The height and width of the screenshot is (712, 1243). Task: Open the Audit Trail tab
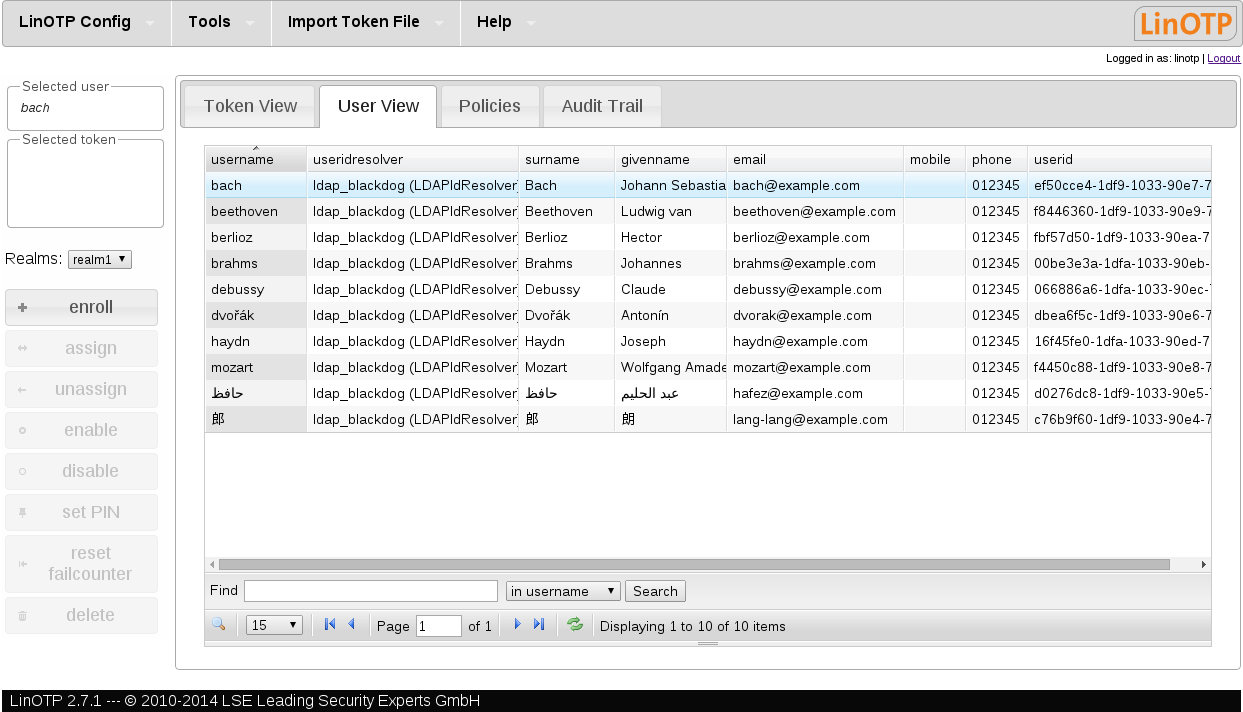(602, 106)
